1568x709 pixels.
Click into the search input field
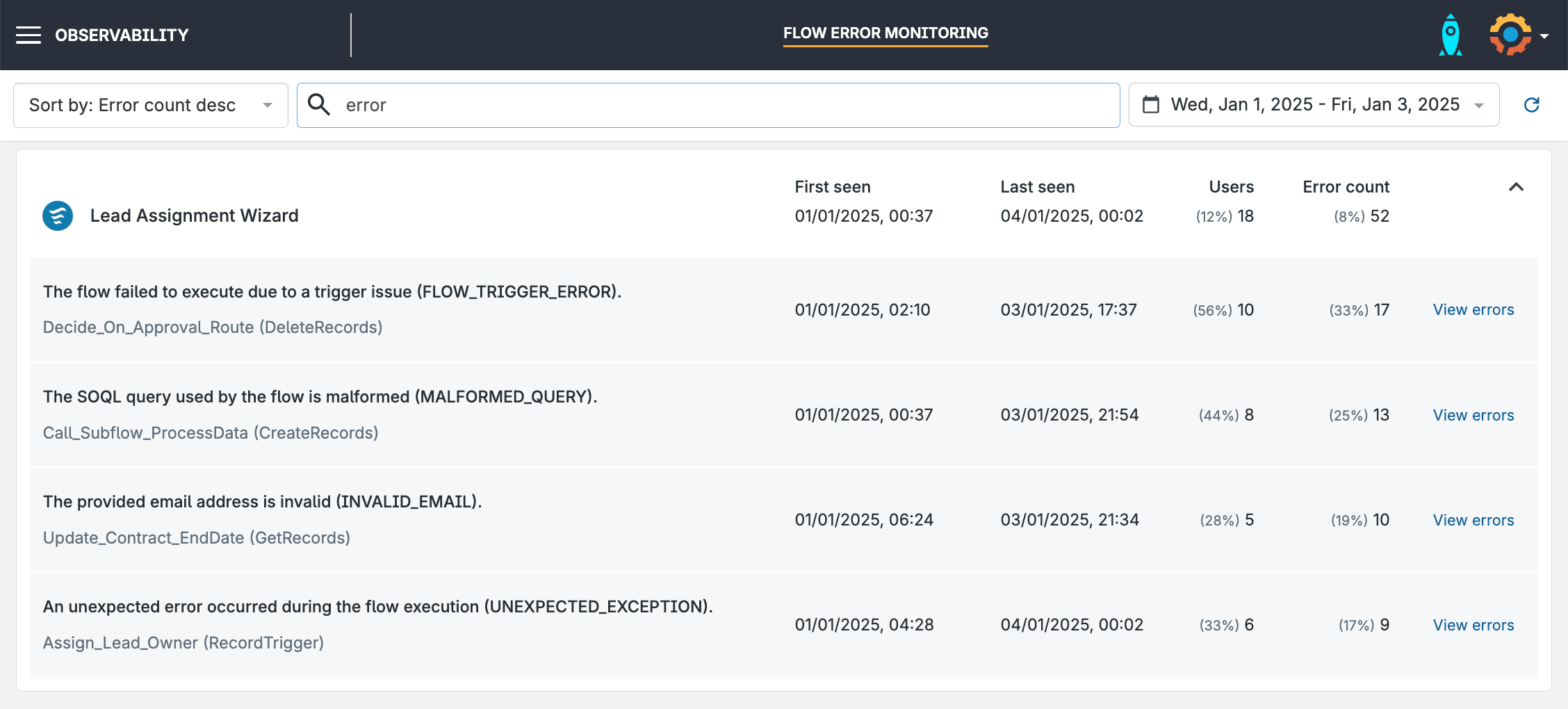click(x=723, y=105)
